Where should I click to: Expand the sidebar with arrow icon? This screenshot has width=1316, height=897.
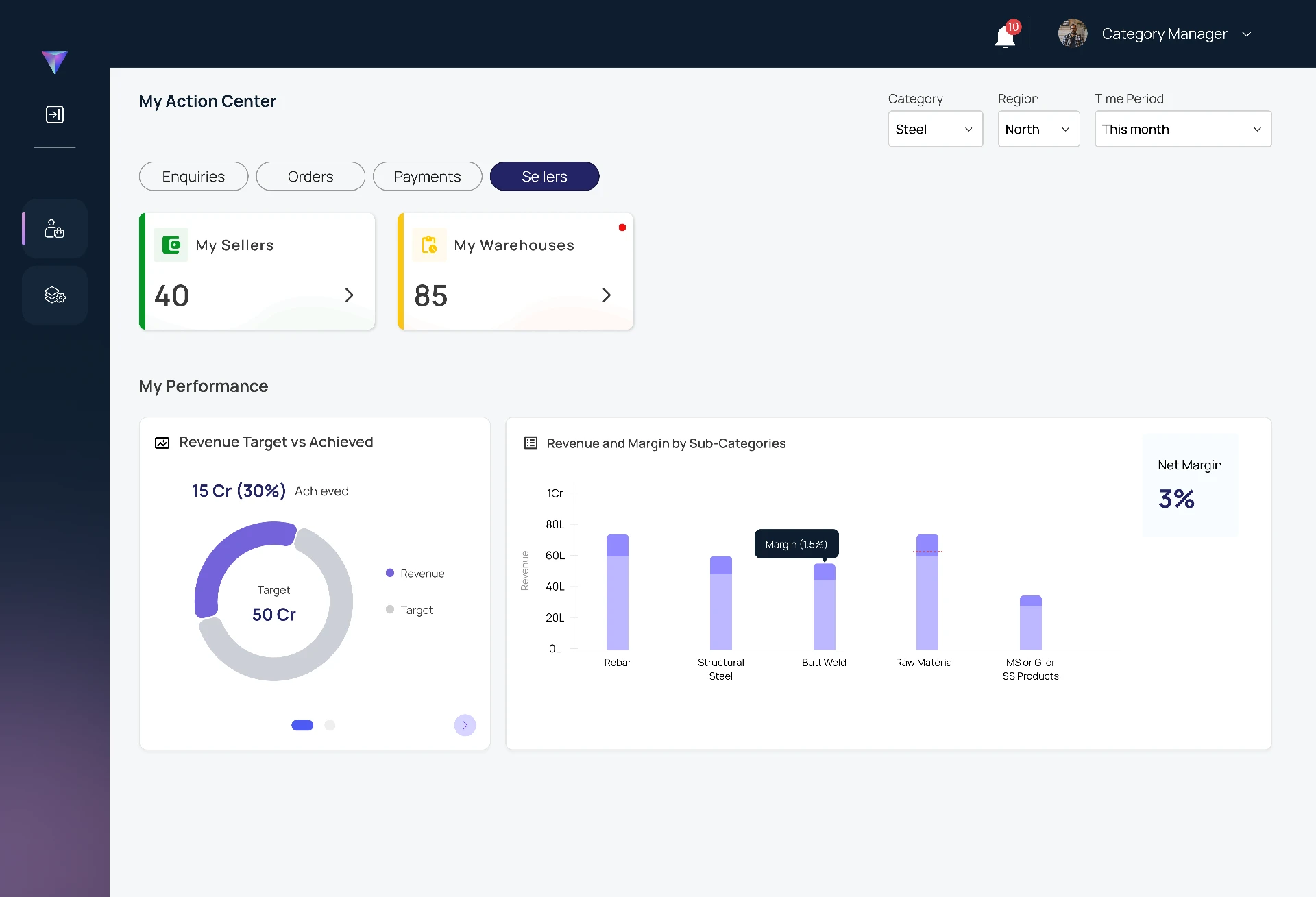[x=55, y=114]
